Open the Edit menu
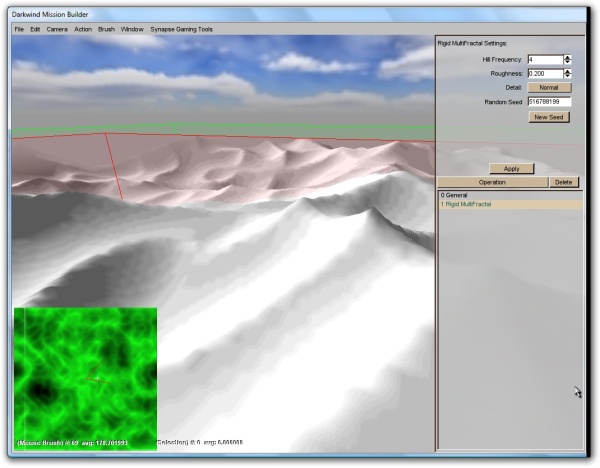600x468 pixels. [x=35, y=29]
